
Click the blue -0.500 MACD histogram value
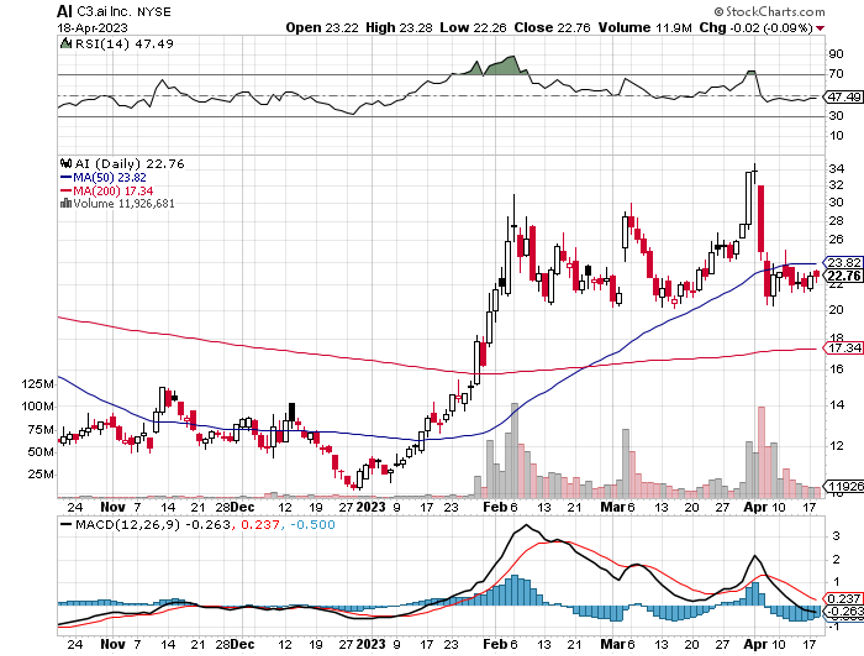click(311, 524)
